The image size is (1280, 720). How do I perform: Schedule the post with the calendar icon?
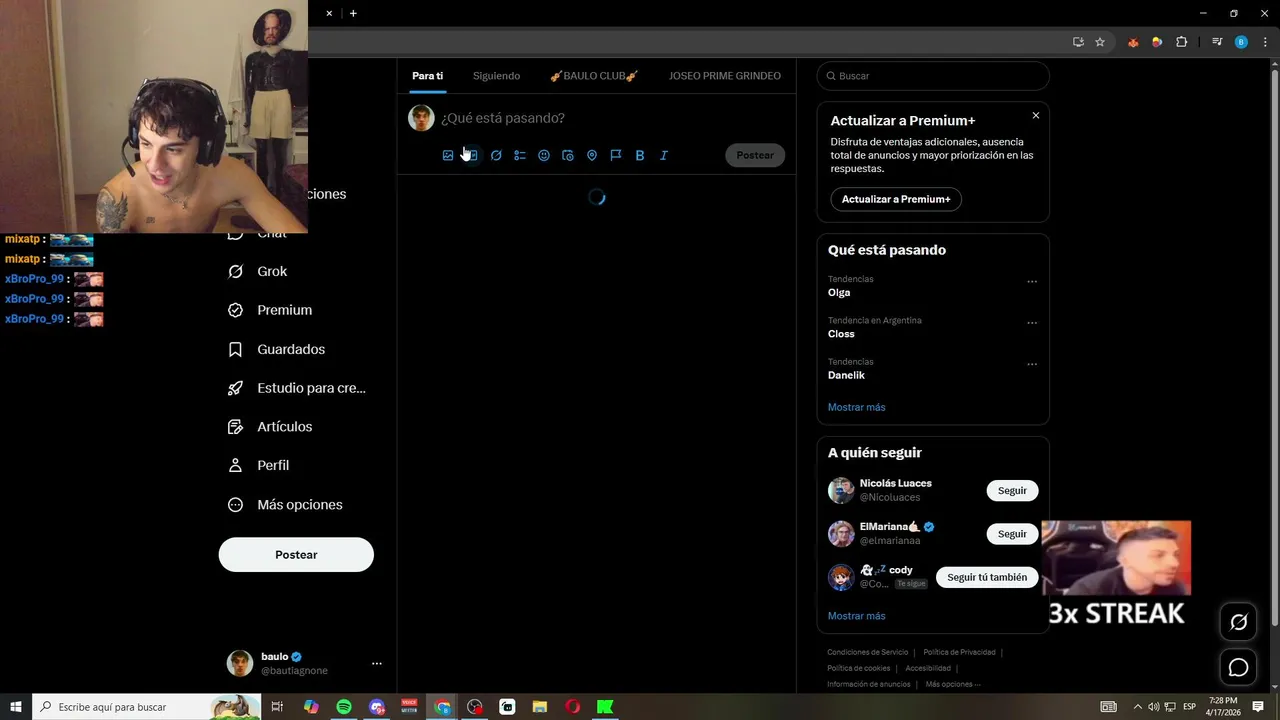click(x=568, y=155)
